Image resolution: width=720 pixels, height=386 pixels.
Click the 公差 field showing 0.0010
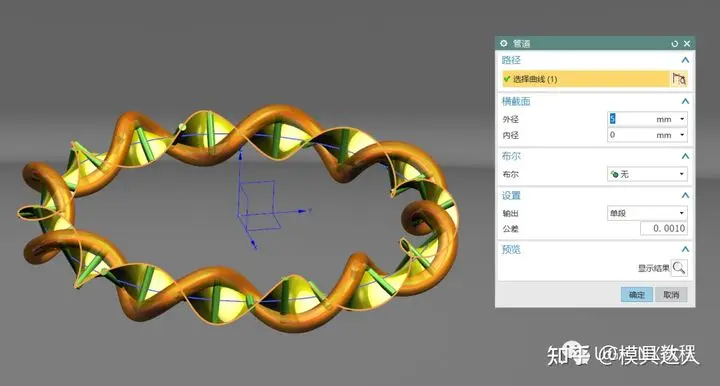pyautogui.click(x=664, y=228)
